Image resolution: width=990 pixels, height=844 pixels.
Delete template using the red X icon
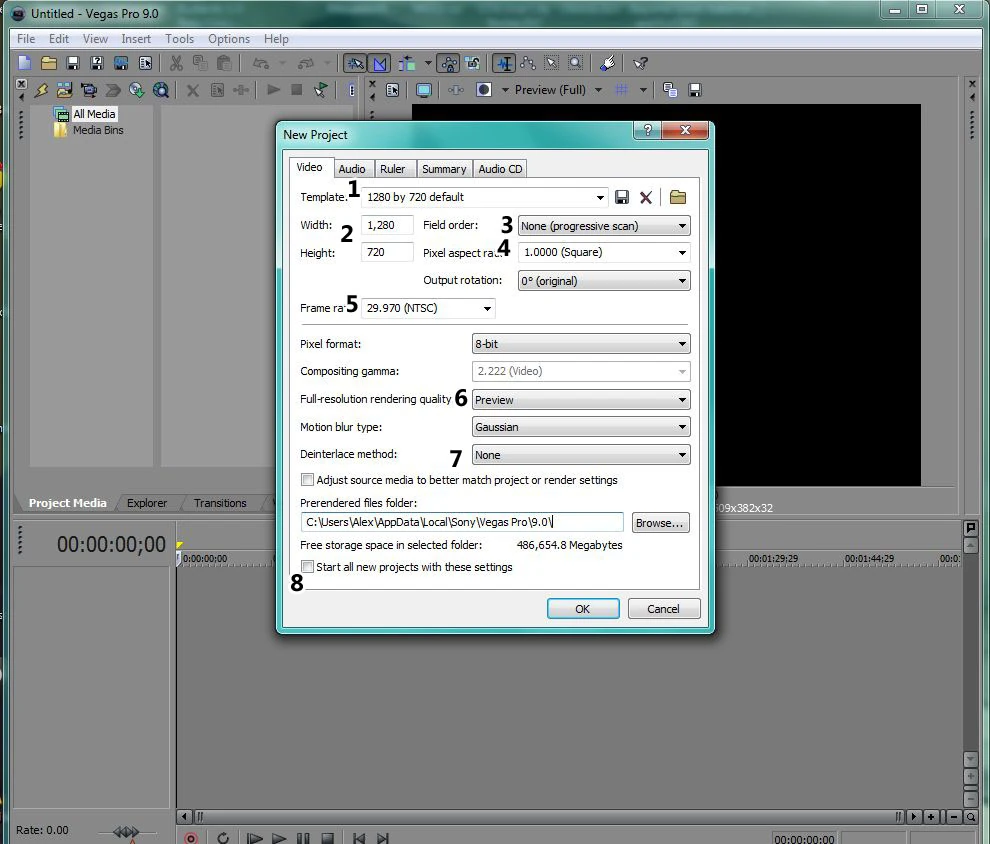click(x=646, y=197)
